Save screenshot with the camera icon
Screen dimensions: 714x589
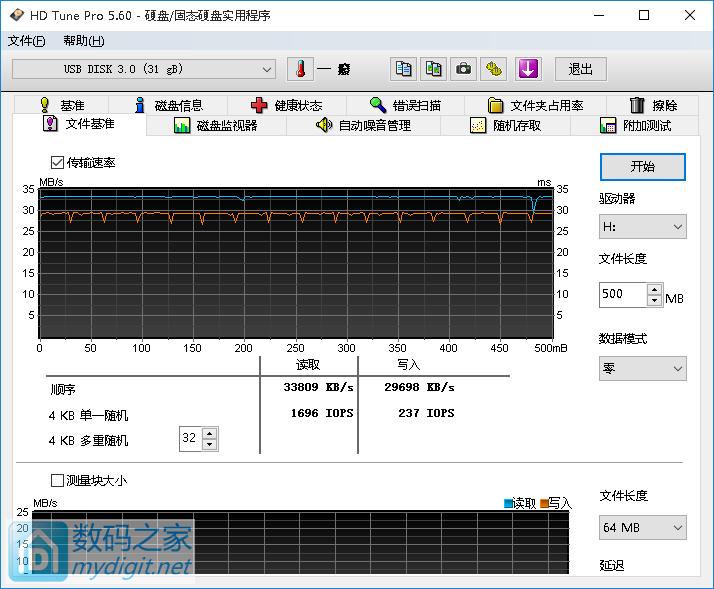click(x=463, y=69)
